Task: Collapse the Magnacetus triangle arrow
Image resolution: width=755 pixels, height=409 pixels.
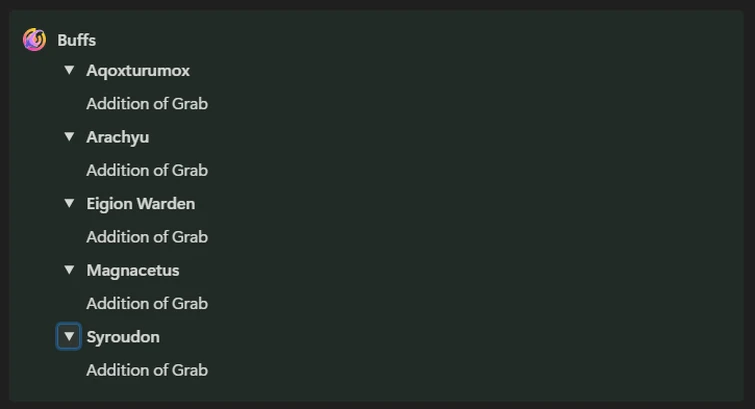Action: [x=69, y=270]
